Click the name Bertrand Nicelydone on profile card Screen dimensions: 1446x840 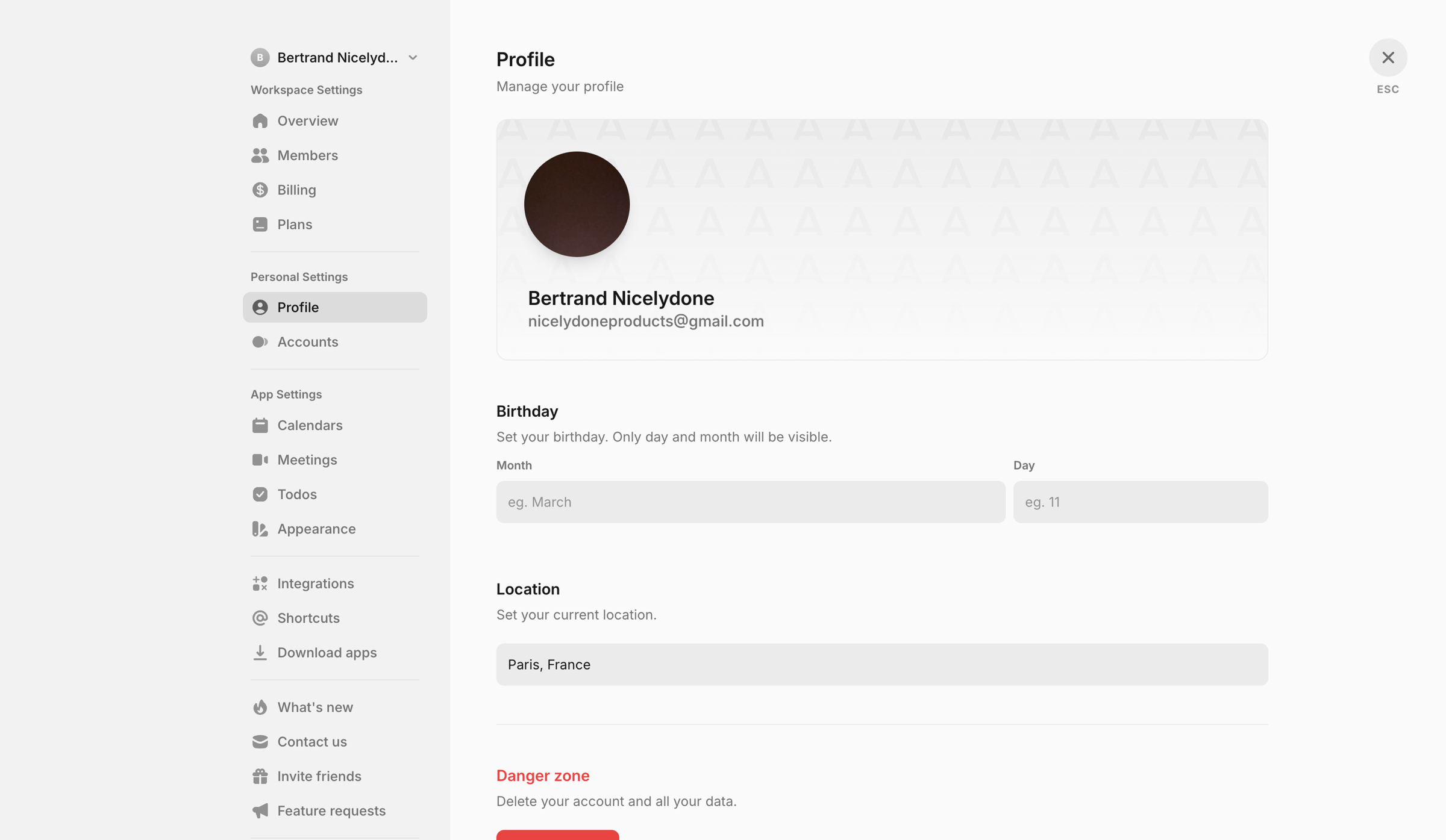pyautogui.click(x=621, y=298)
